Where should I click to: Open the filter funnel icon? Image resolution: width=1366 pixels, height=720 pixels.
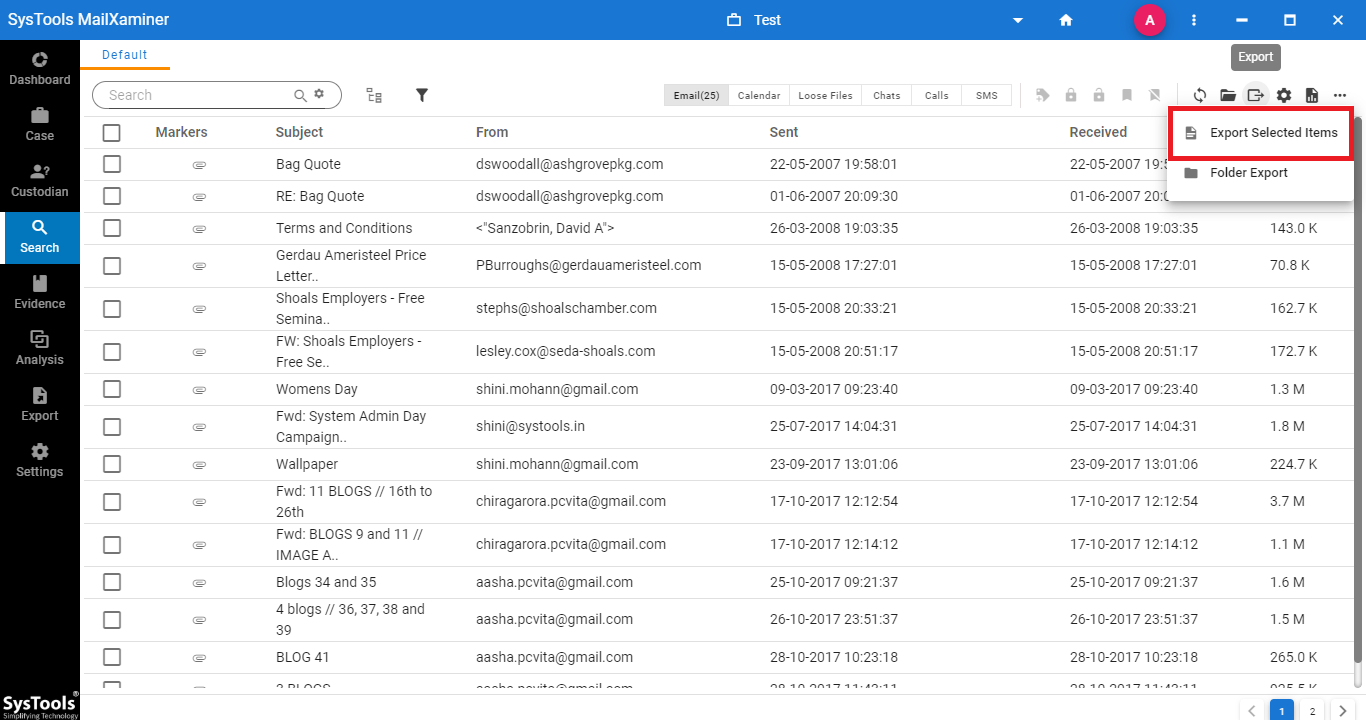coord(422,95)
